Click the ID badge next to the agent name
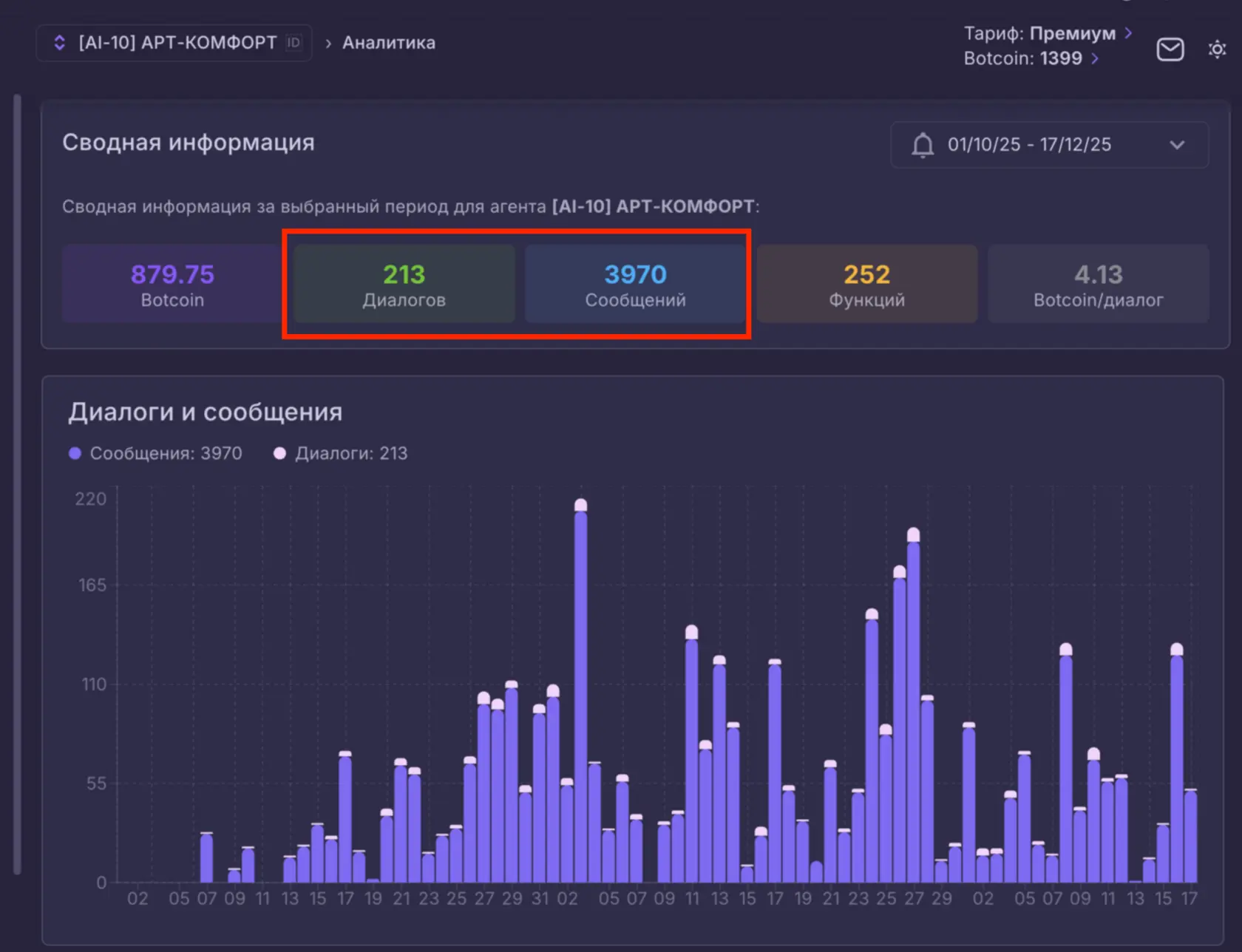This screenshot has width=1242, height=952. click(293, 42)
